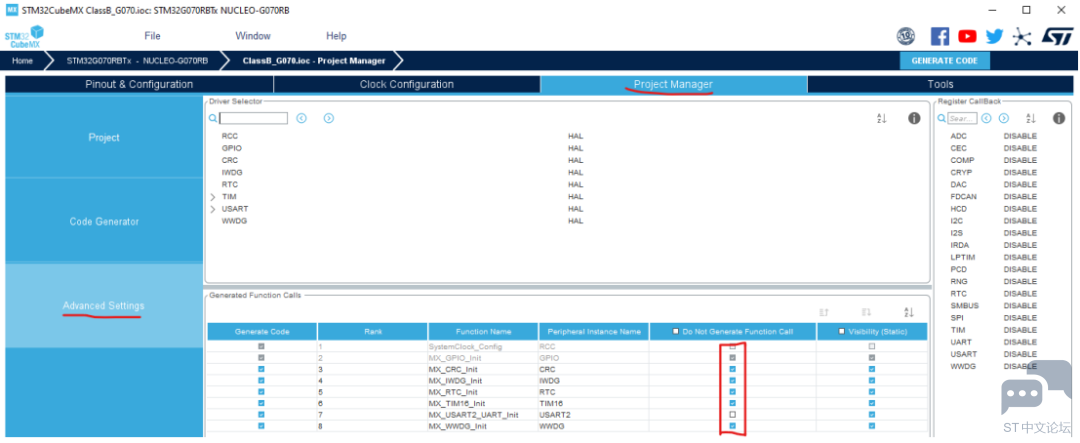Image resolution: width=1080 pixels, height=443 pixels.
Task: Open DISABLE dropdown for SPI callback
Action: pyautogui.click(x=1020, y=318)
